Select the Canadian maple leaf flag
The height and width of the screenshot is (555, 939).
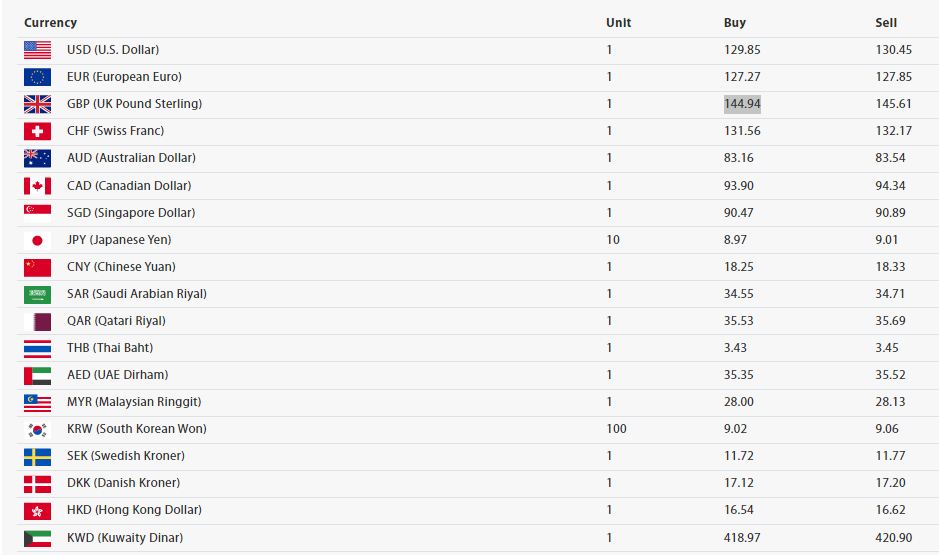[x=37, y=186]
